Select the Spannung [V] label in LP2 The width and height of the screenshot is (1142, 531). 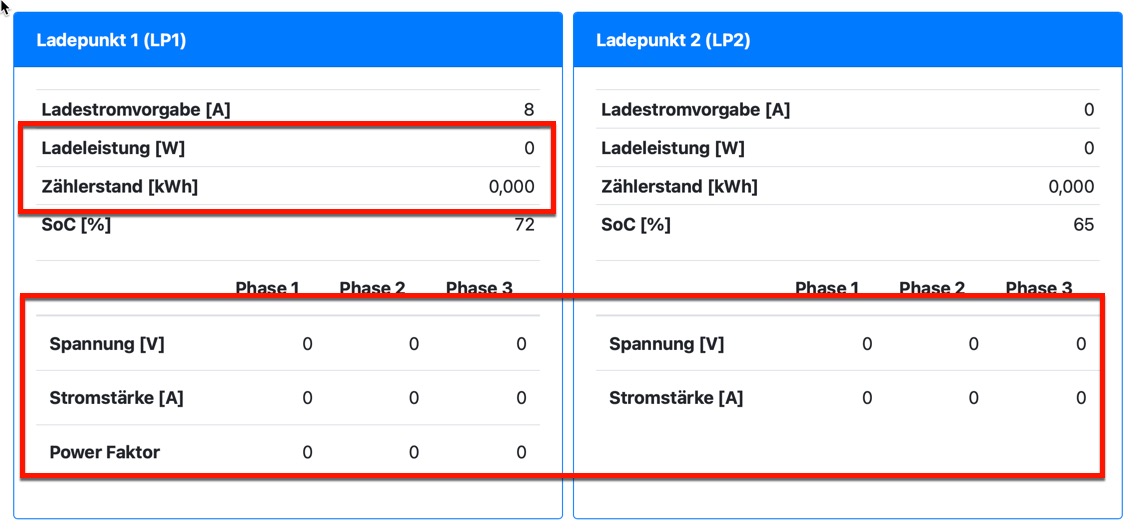click(x=667, y=344)
